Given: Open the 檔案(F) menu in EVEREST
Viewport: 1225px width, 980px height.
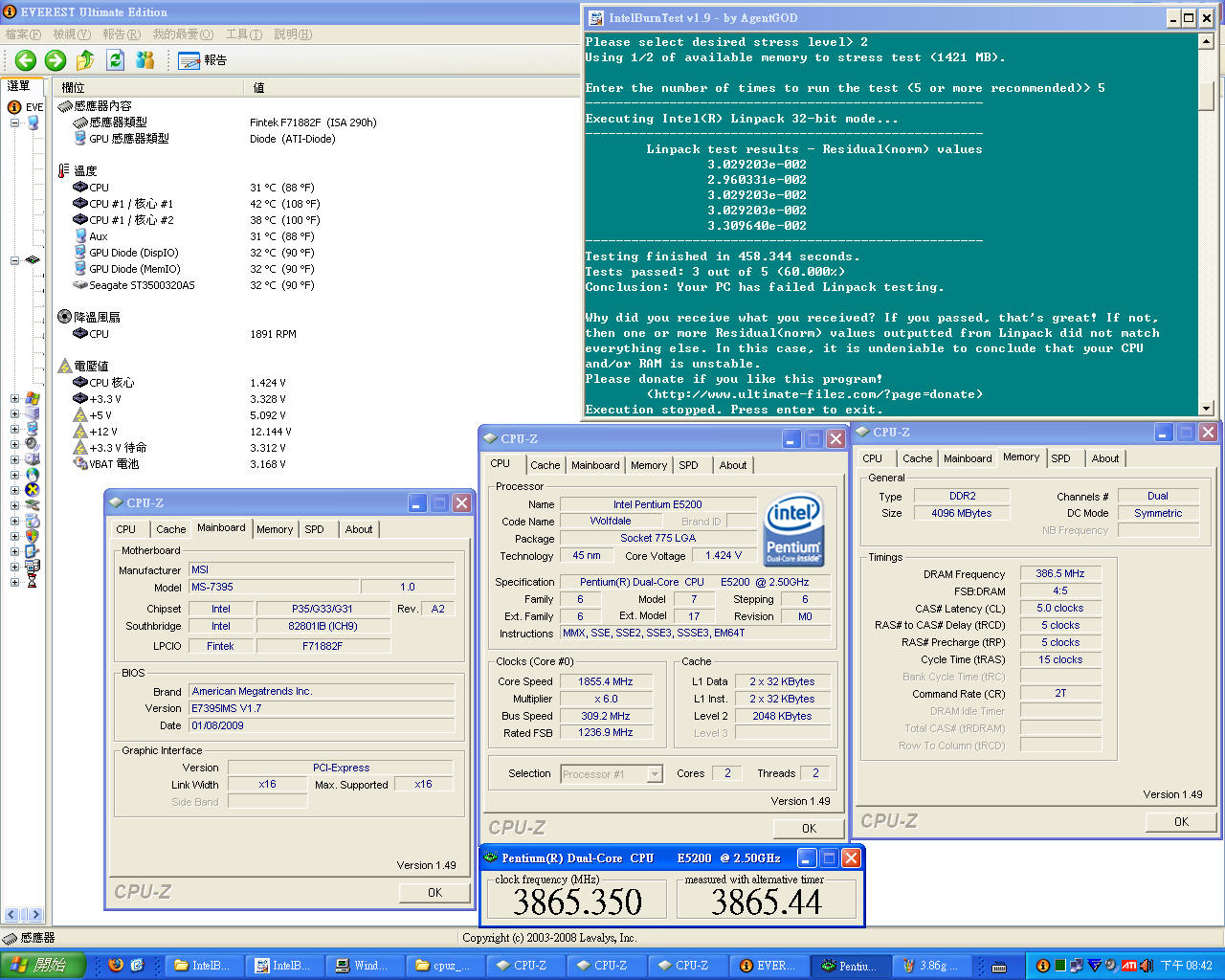Looking at the screenshot, I should (x=24, y=34).
